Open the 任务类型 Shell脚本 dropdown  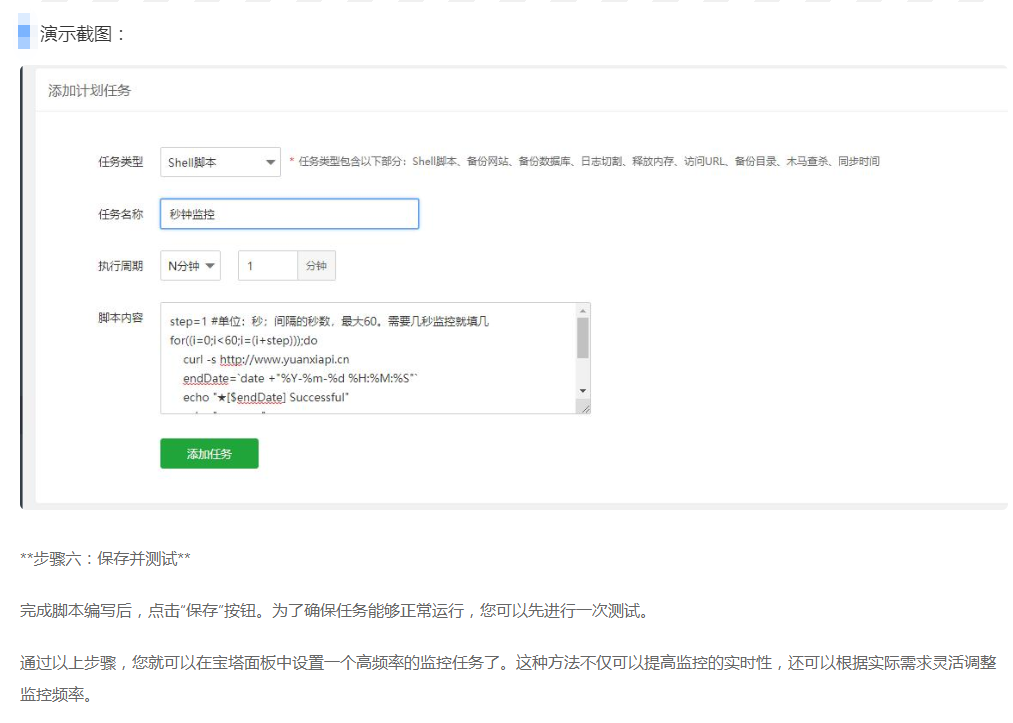tap(220, 162)
